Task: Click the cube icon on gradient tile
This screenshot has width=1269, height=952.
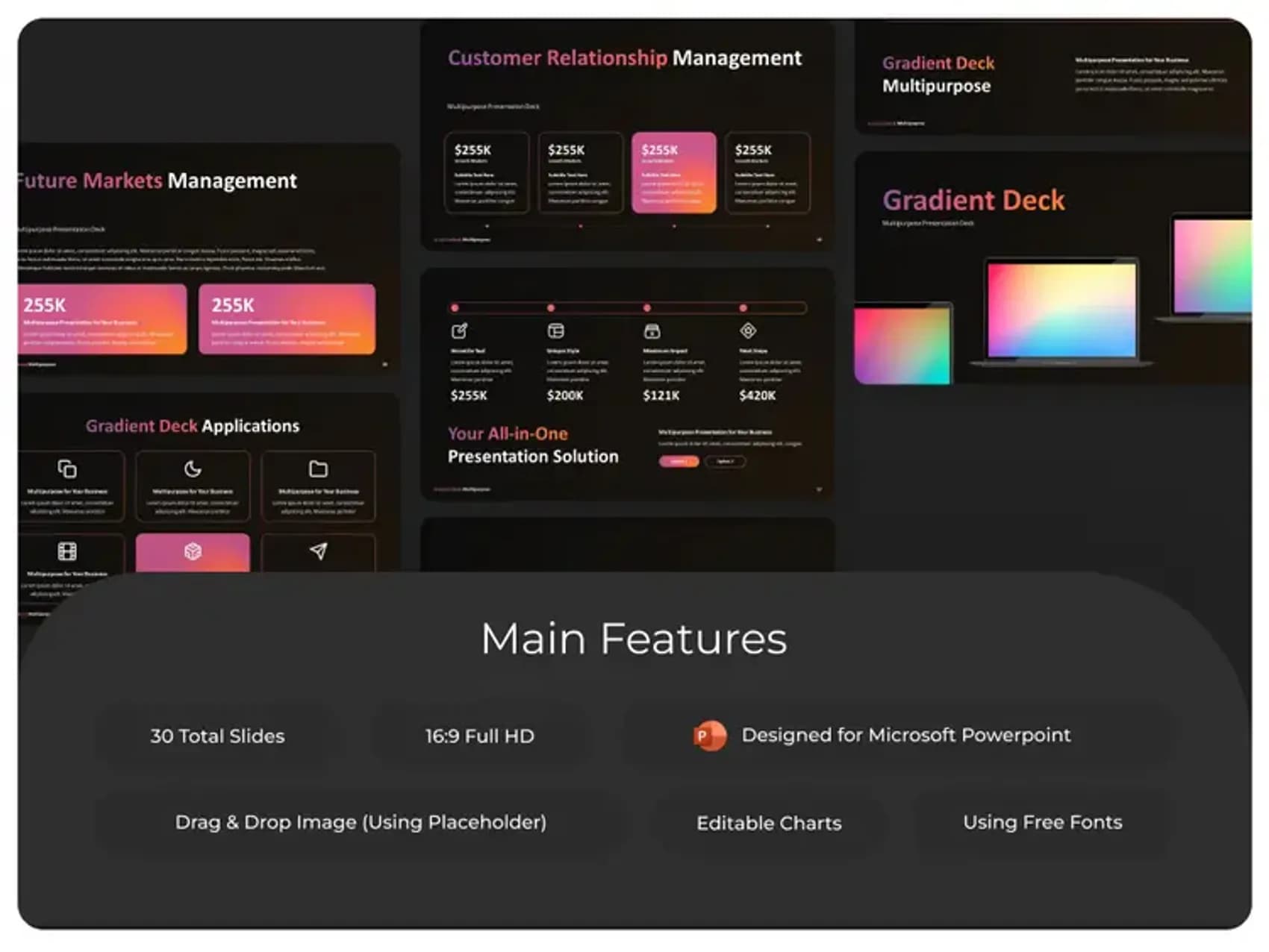Action: (x=193, y=551)
